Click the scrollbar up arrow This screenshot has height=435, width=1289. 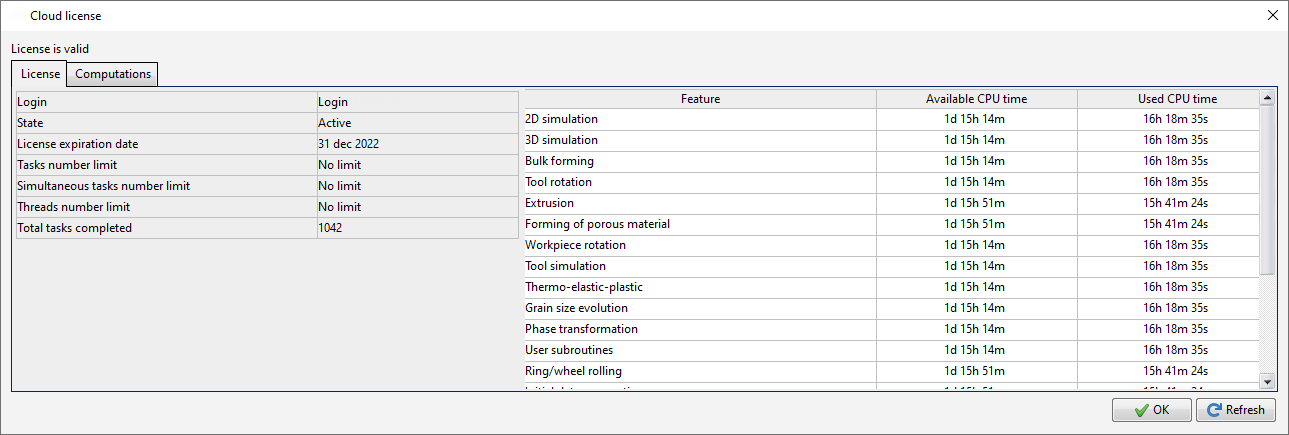tap(1267, 98)
